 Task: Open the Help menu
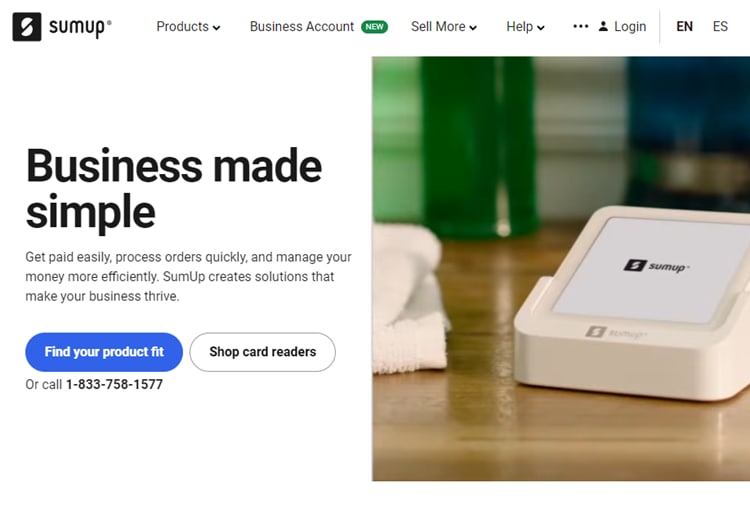point(525,27)
